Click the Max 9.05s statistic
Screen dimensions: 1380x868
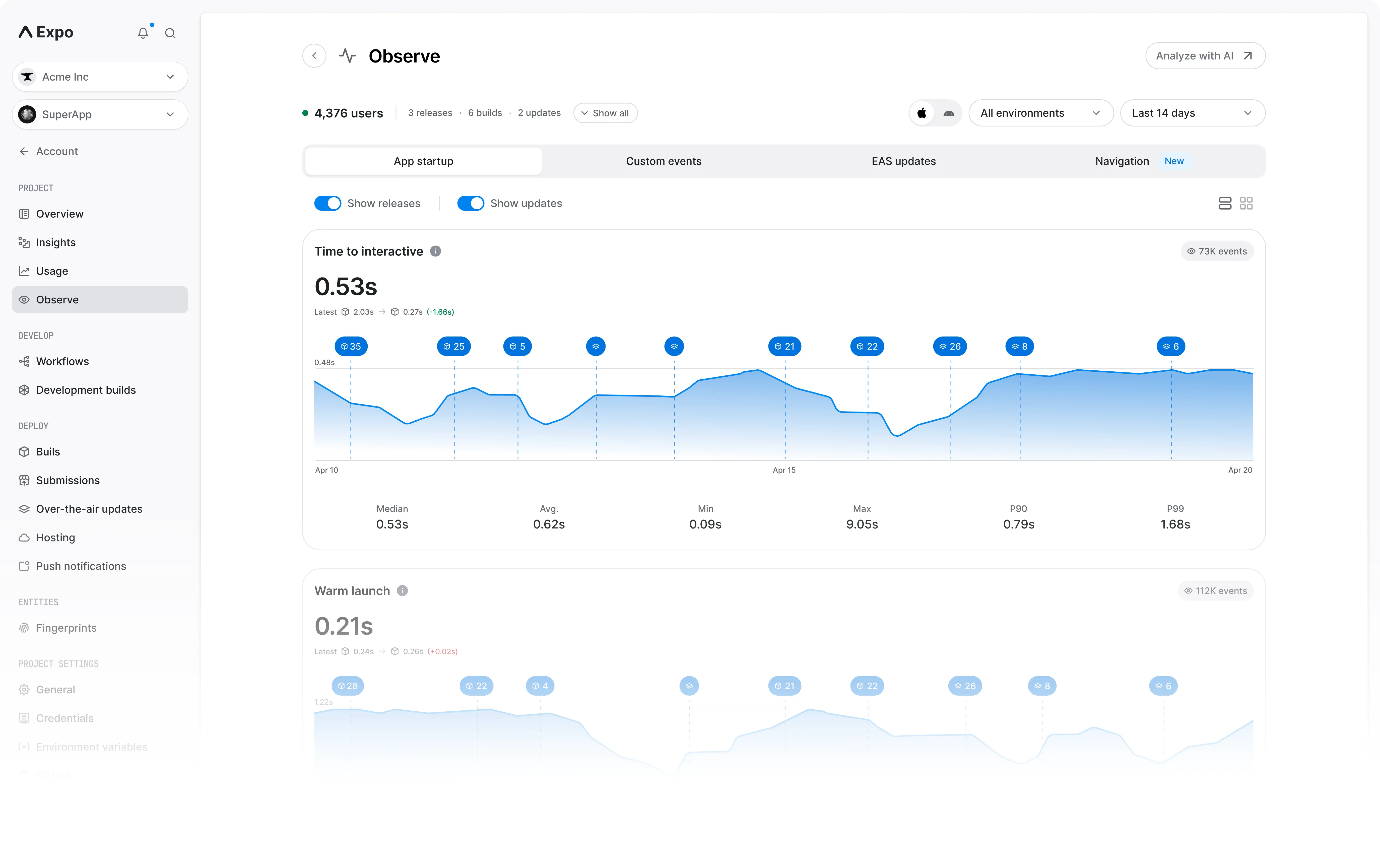[862, 517]
